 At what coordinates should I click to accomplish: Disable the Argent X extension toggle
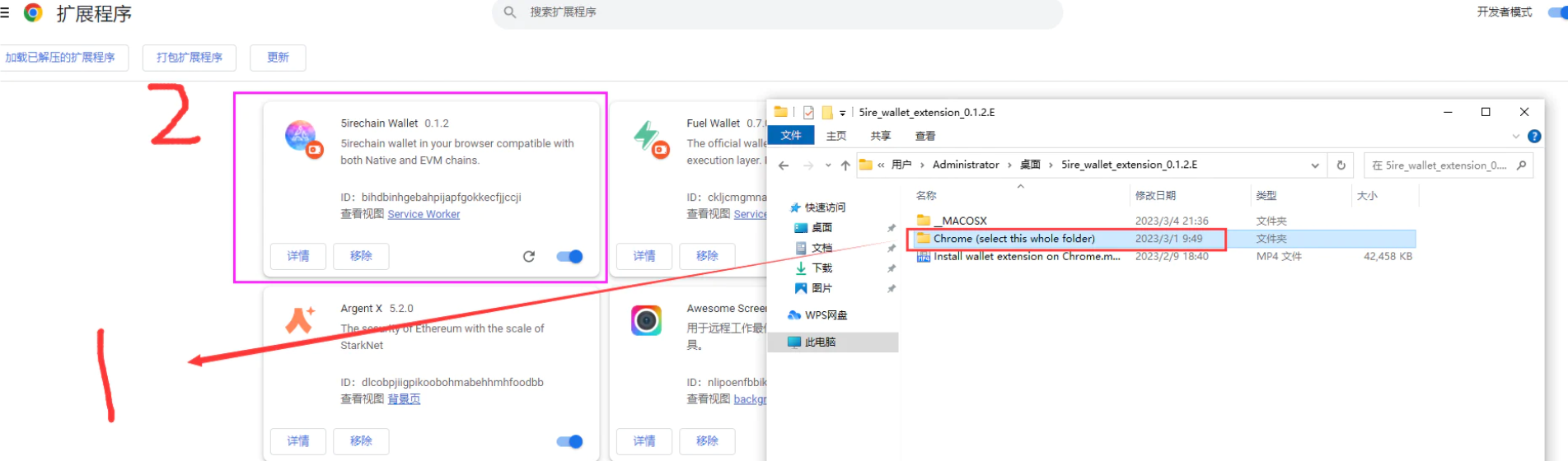pyautogui.click(x=569, y=441)
